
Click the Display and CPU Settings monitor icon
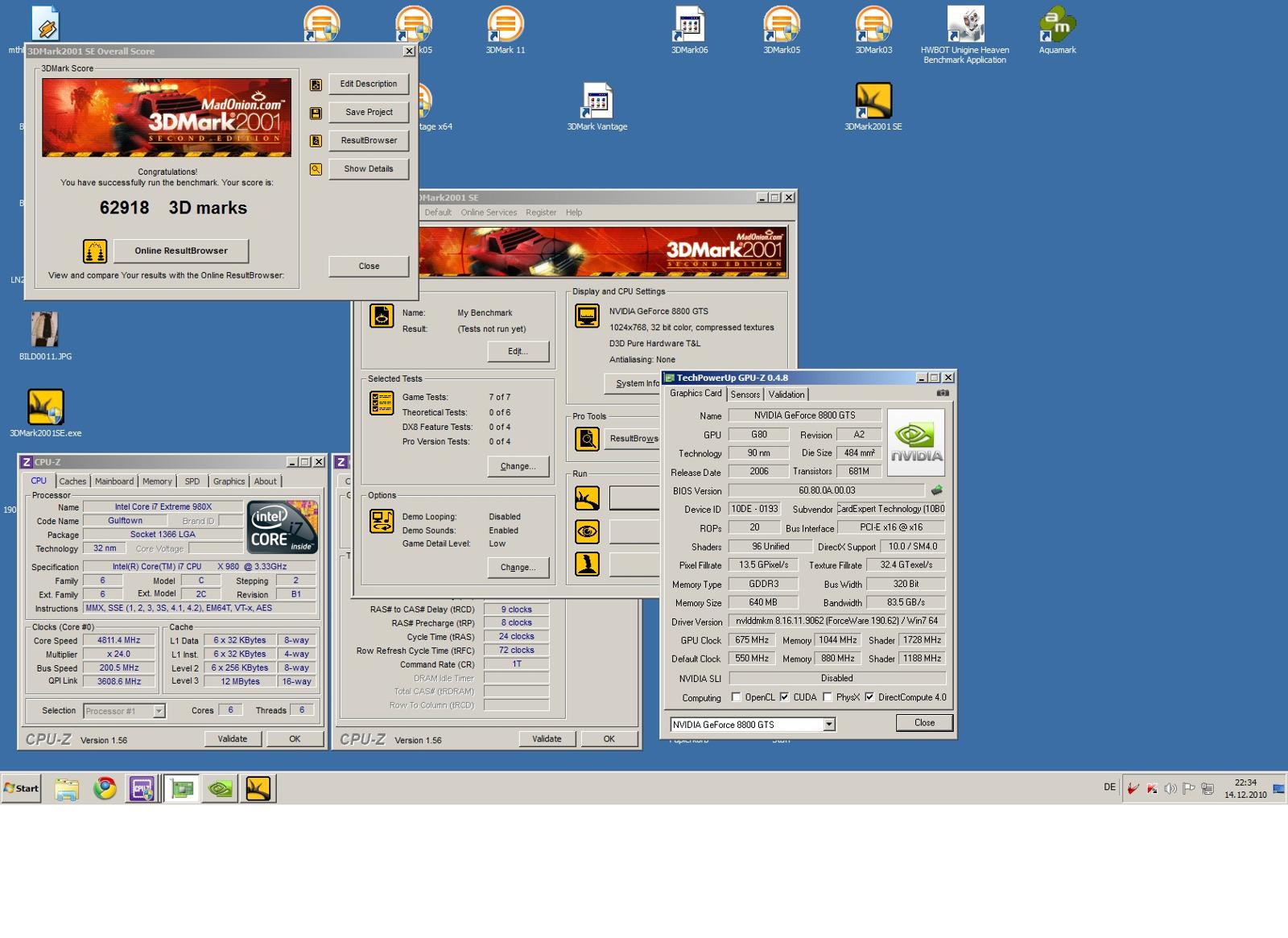pyautogui.click(x=587, y=316)
